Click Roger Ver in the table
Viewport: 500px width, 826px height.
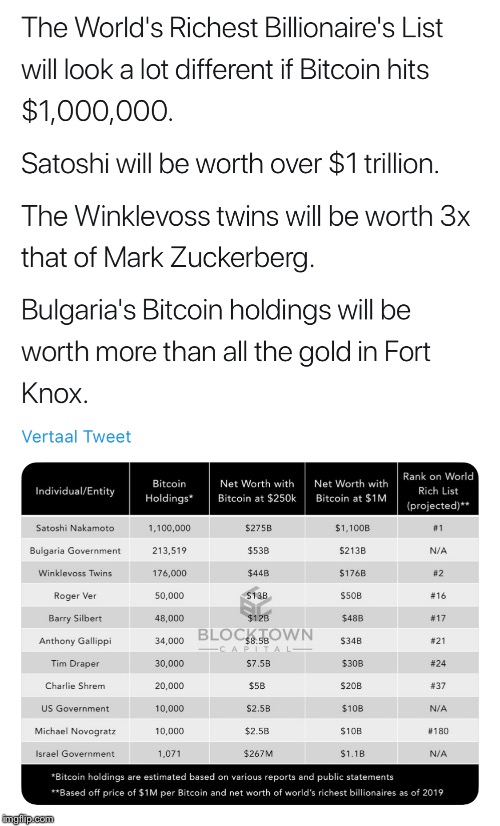click(75, 596)
